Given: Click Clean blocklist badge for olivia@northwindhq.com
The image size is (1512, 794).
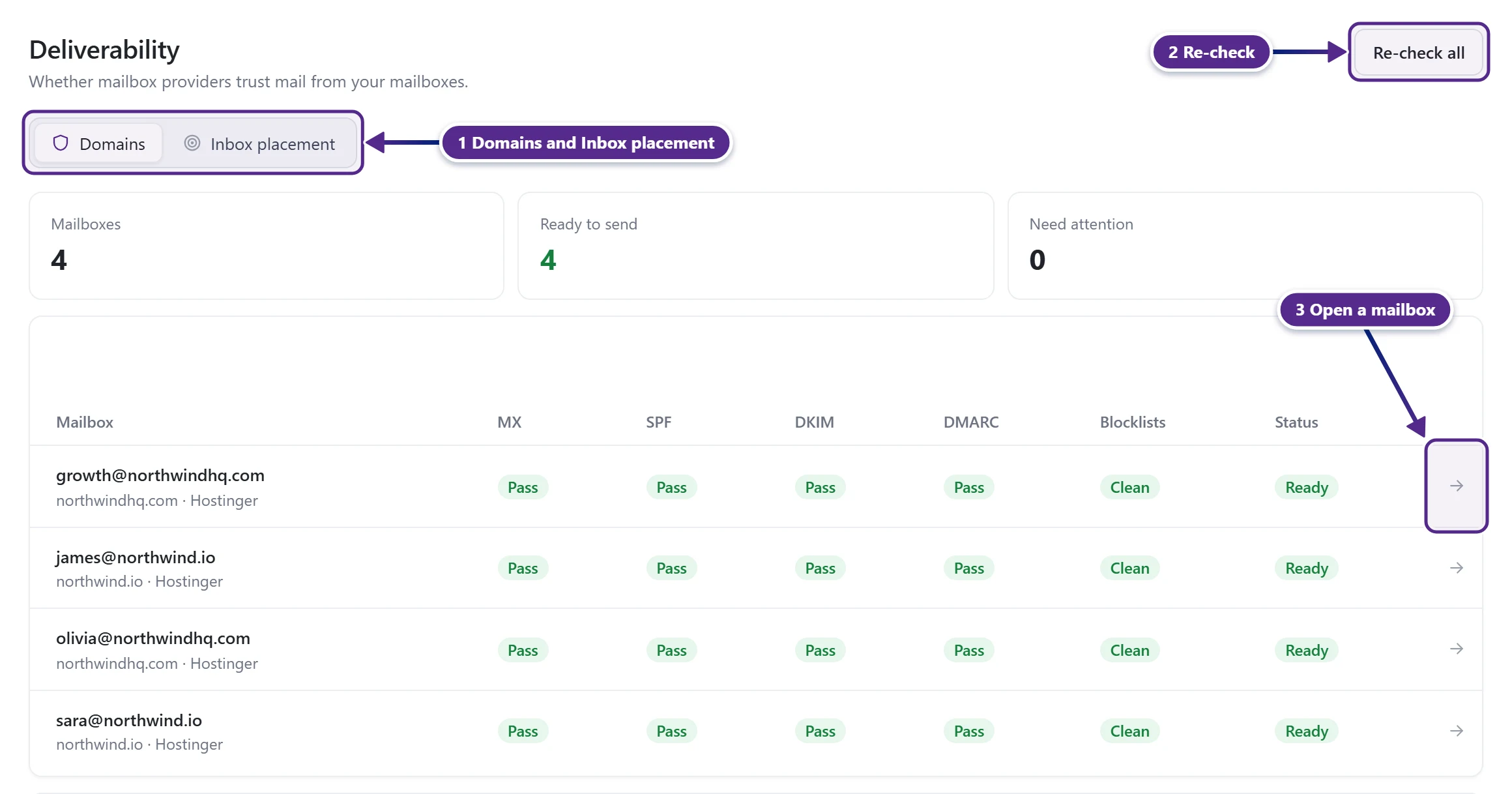Looking at the screenshot, I should (x=1129, y=651).
